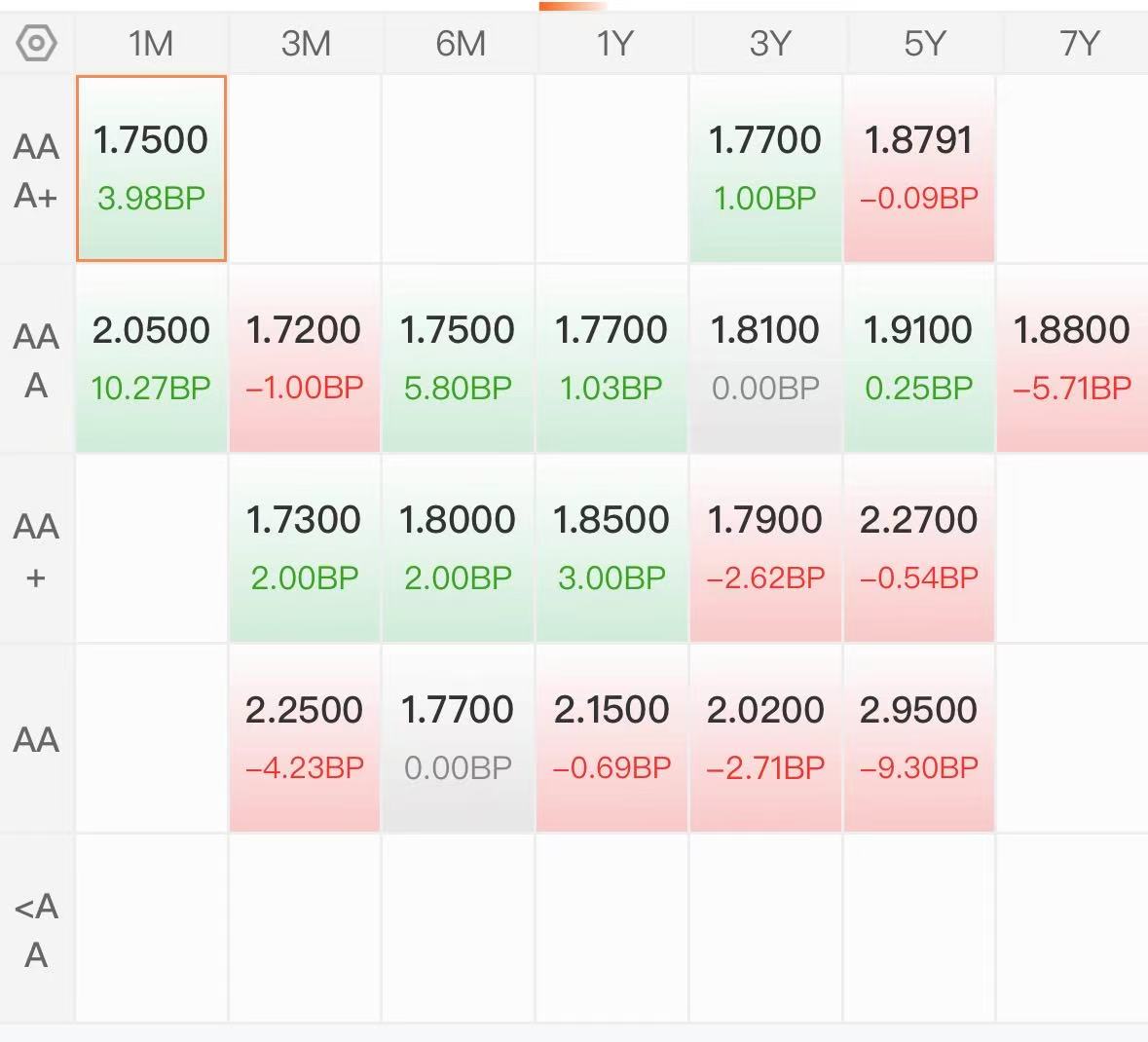This screenshot has height=1042, width=1148.
Task: Open the hexagon settings icon
Action: point(36,43)
